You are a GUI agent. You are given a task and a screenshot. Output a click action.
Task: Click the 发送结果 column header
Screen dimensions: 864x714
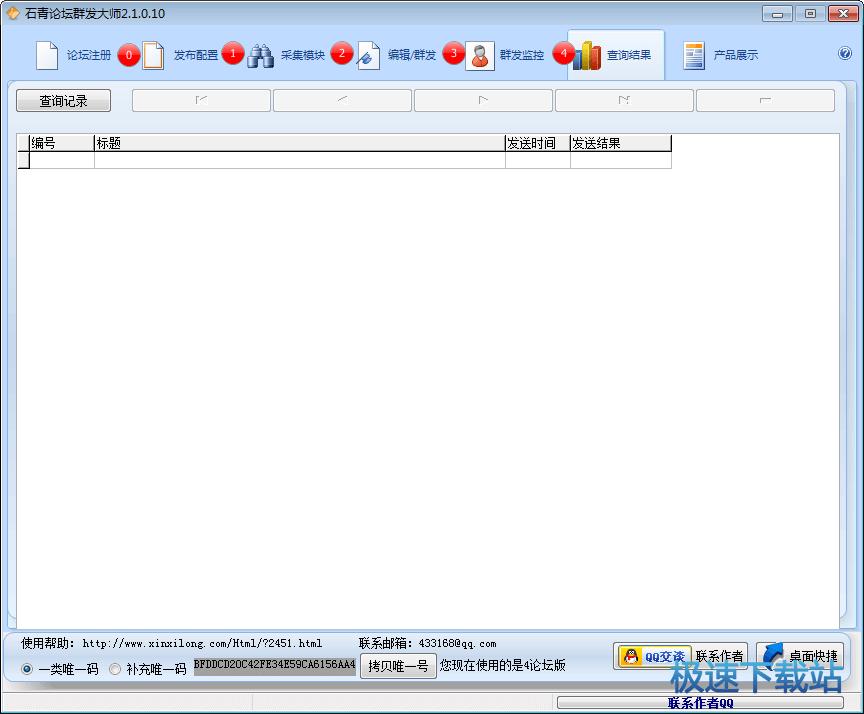click(620, 143)
